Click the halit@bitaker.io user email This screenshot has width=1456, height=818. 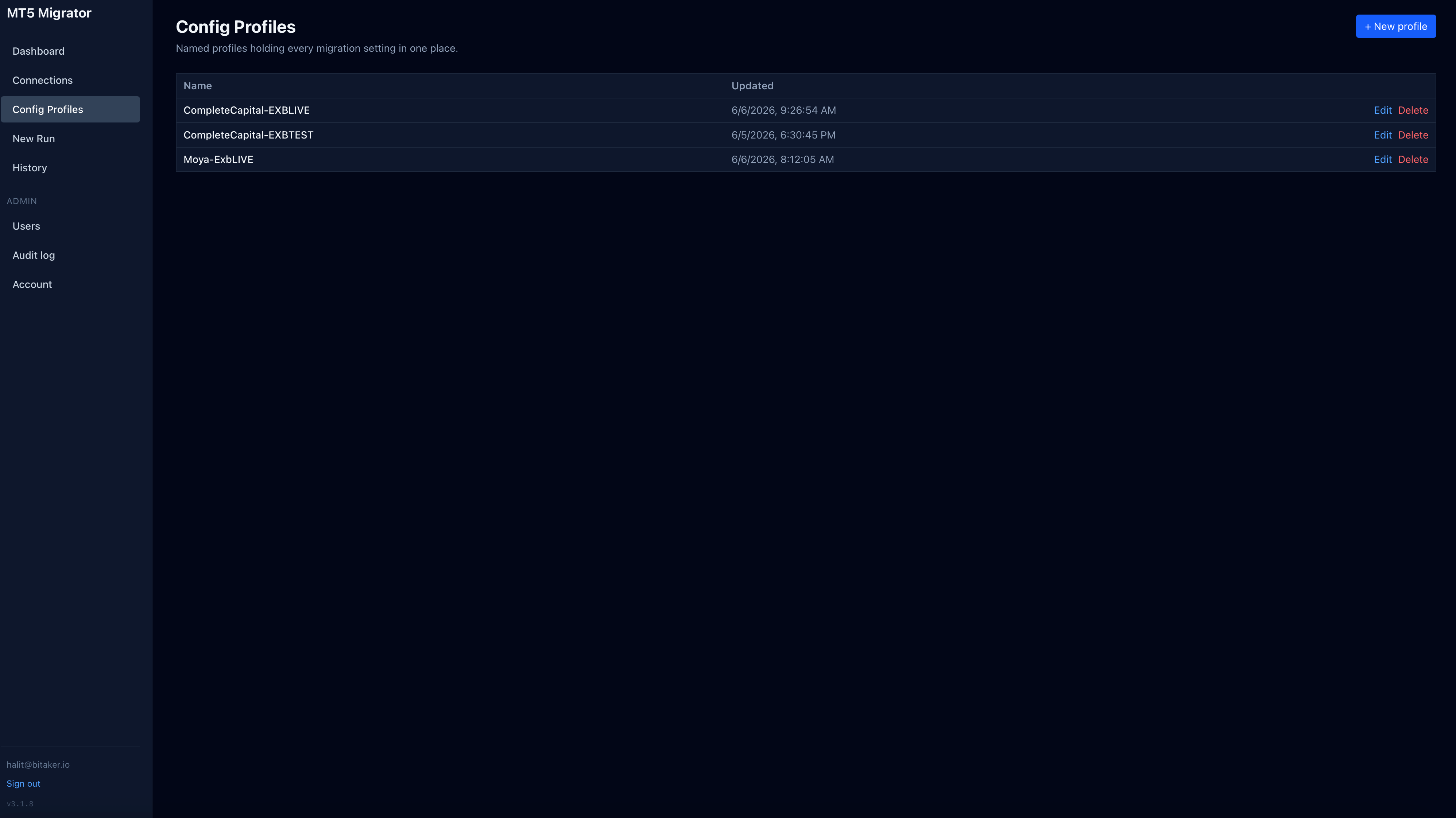[x=38, y=764]
